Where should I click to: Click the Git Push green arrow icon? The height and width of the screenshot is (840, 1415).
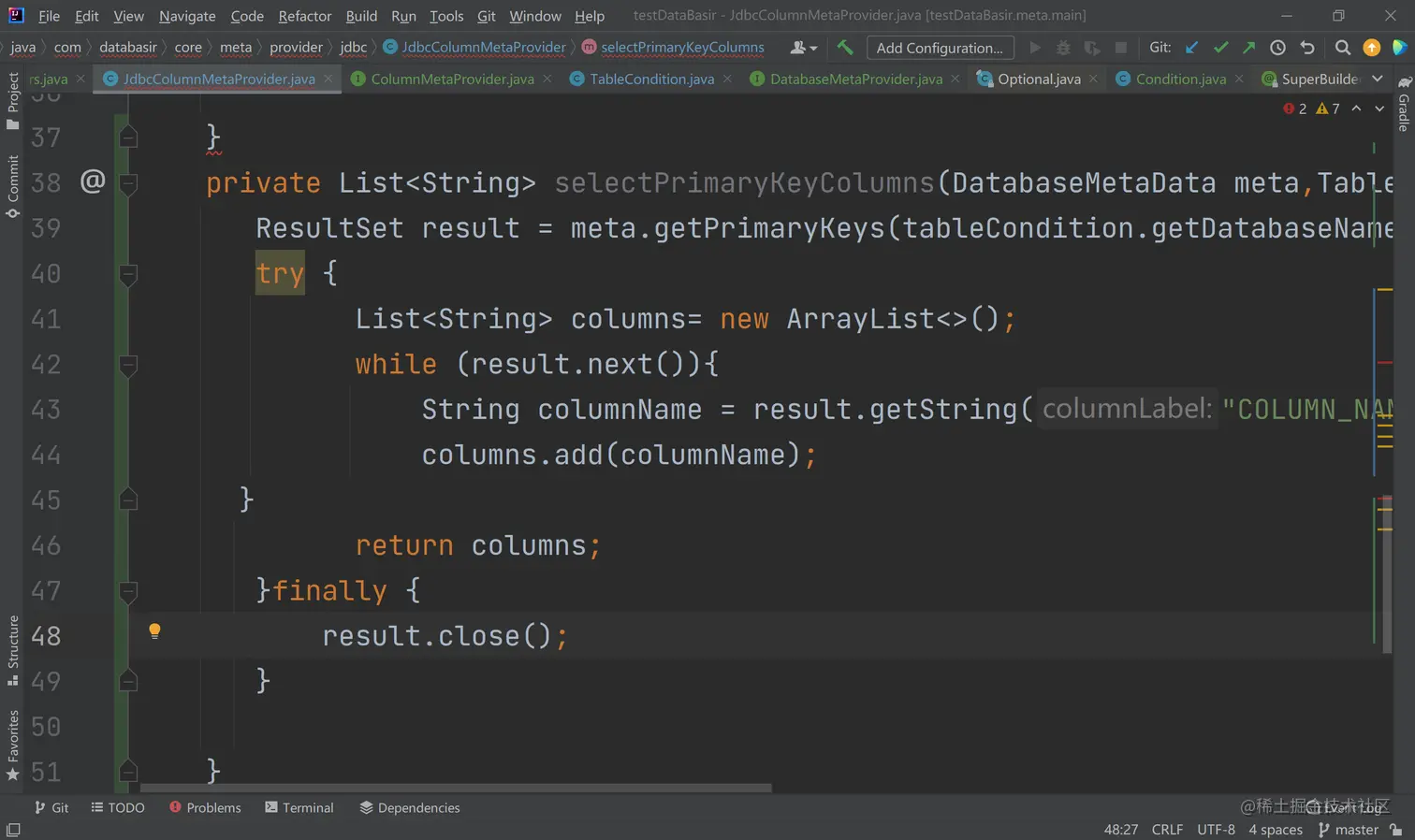(x=1248, y=48)
